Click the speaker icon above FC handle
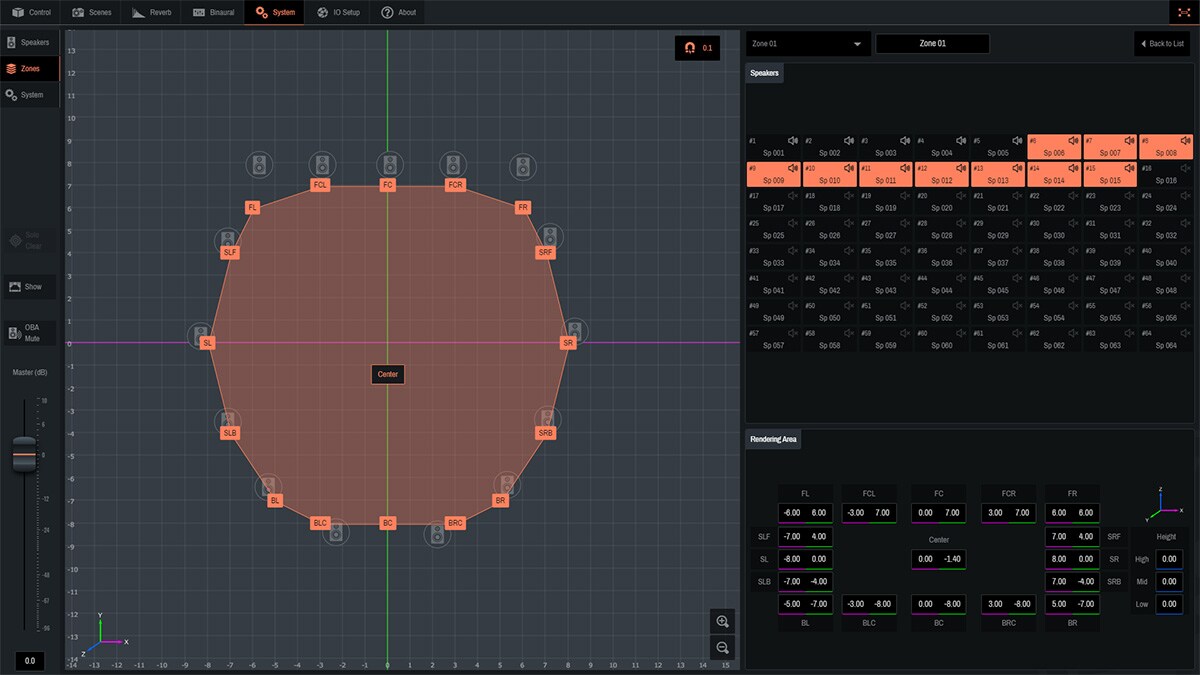This screenshot has height=675, width=1200. pyautogui.click(x=389, y=165)
